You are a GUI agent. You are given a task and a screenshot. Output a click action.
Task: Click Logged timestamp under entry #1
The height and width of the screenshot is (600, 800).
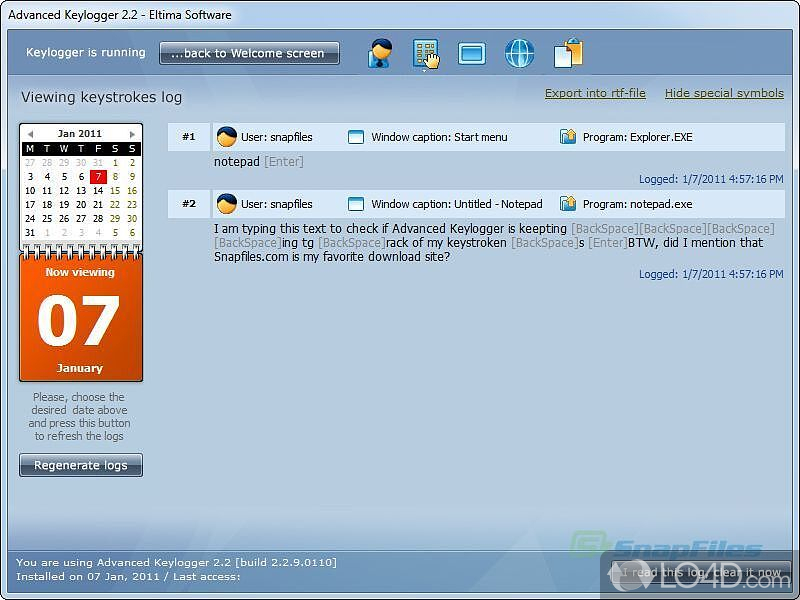pos(711,179)
